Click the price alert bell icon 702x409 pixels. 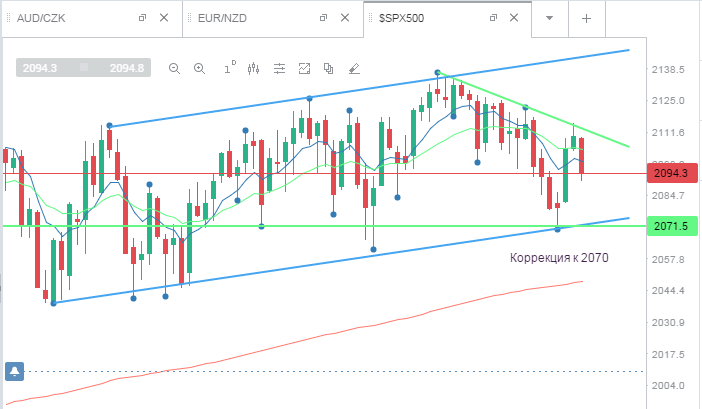[14, 371]
